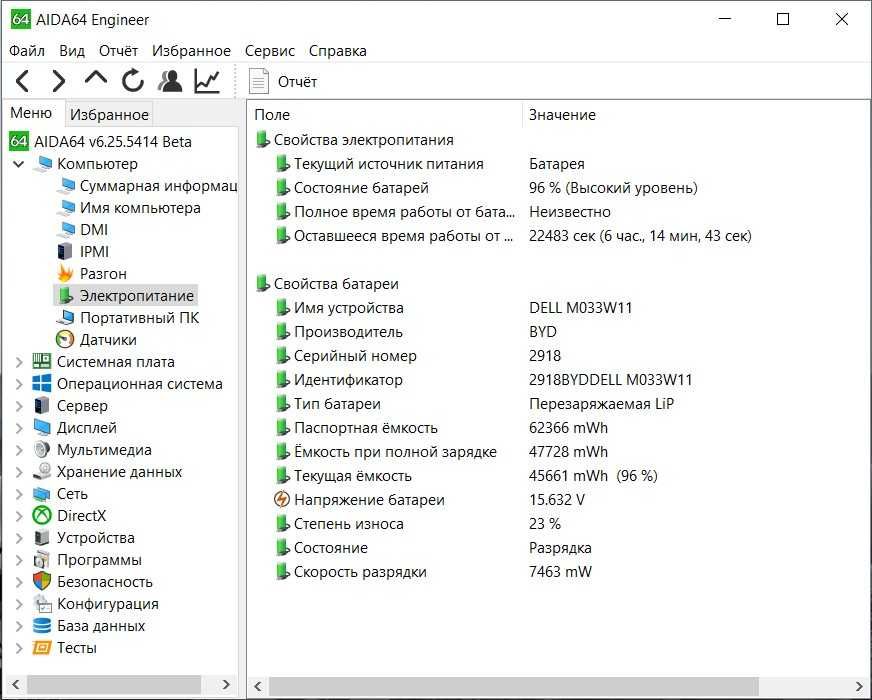
Task: Expand the Операционная система node
Action: (x=18, y=384)
